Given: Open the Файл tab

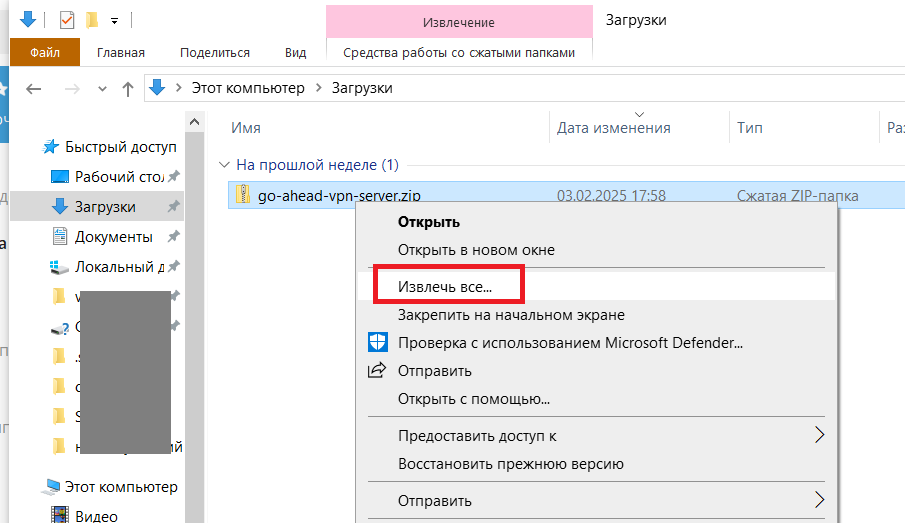Looking at the screenshot, I should point(45,52).
